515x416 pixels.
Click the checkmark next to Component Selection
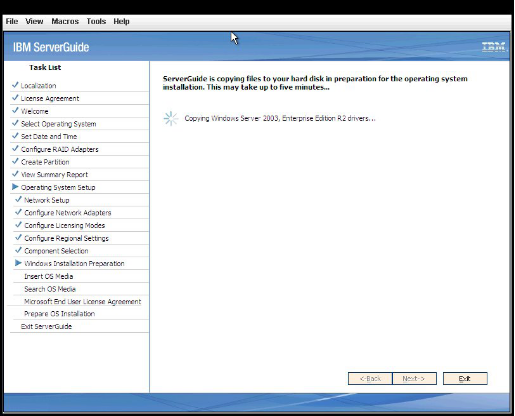[18, 250]
